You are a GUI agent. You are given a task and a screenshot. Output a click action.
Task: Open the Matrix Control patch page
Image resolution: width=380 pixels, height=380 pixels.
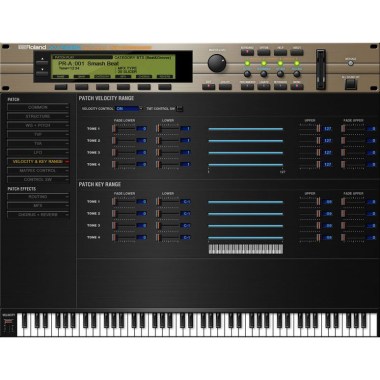tap(38, 170)
